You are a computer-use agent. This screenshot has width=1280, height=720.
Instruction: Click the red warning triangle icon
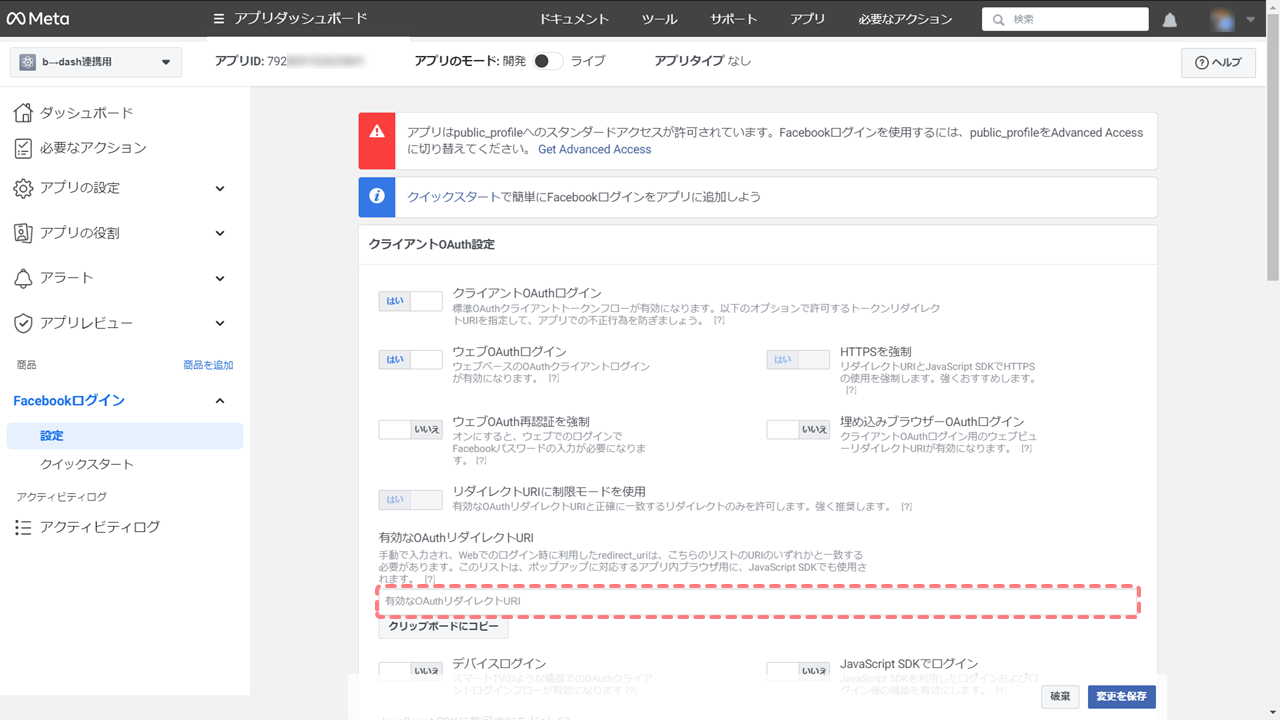tap(377, 131)
